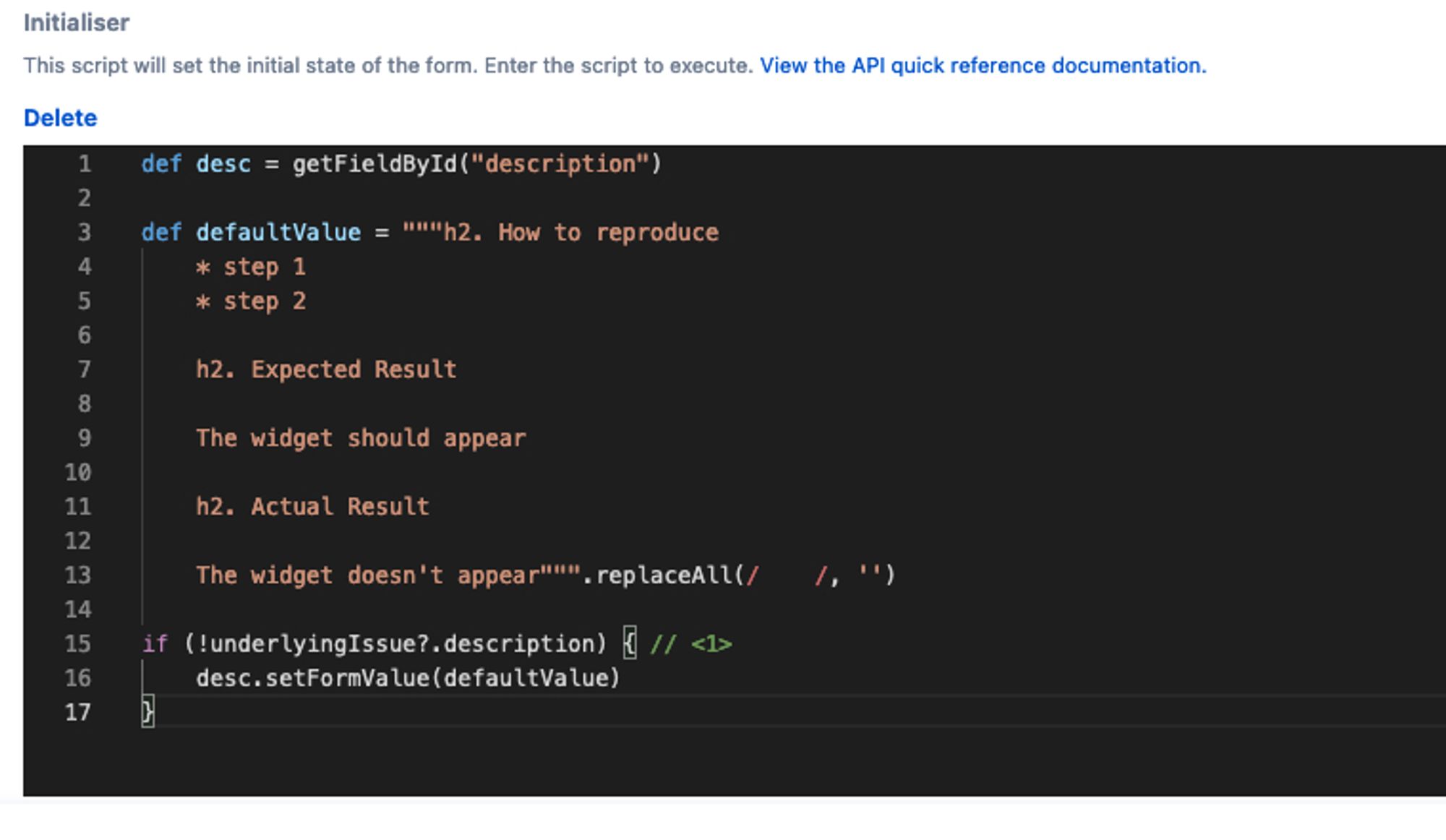This screenshot has height=840, width=1446.
Task: Click on "h2. Expected Result" text line
Action: [x=326, y=369]
